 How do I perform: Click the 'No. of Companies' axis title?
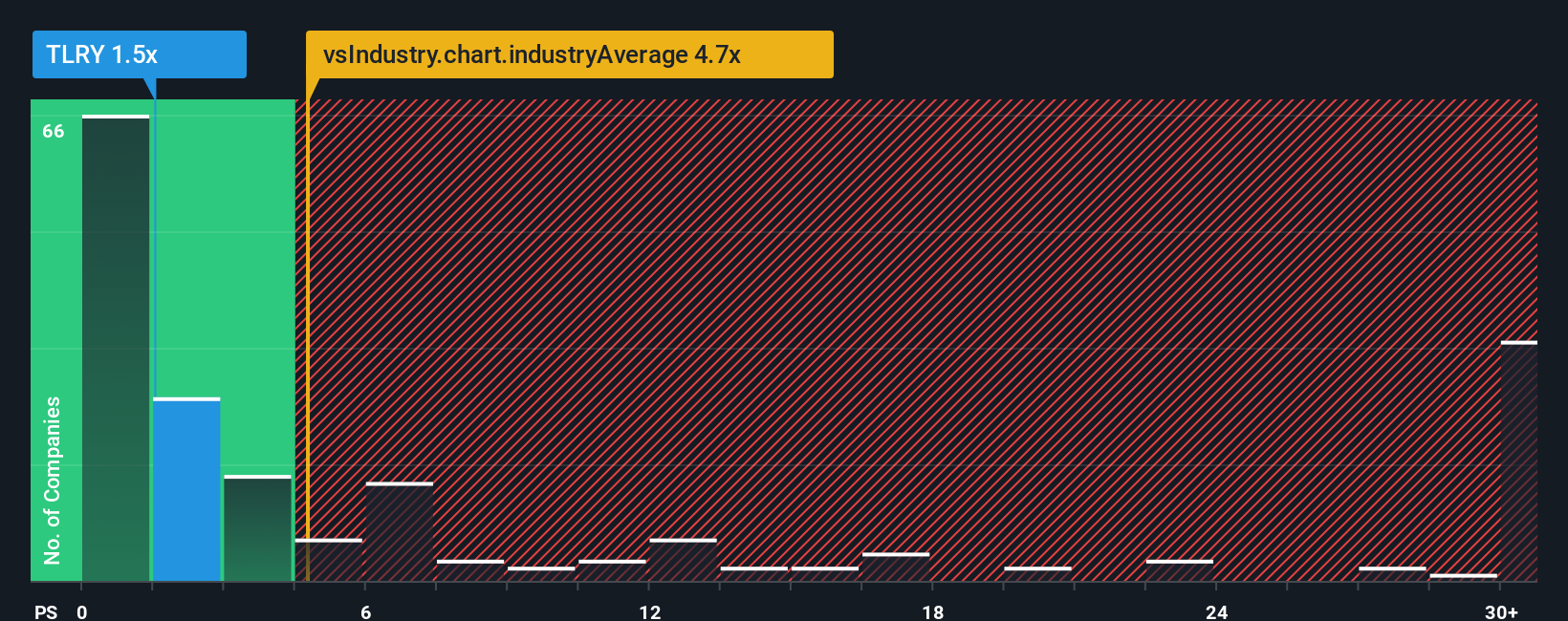[53, 480]
